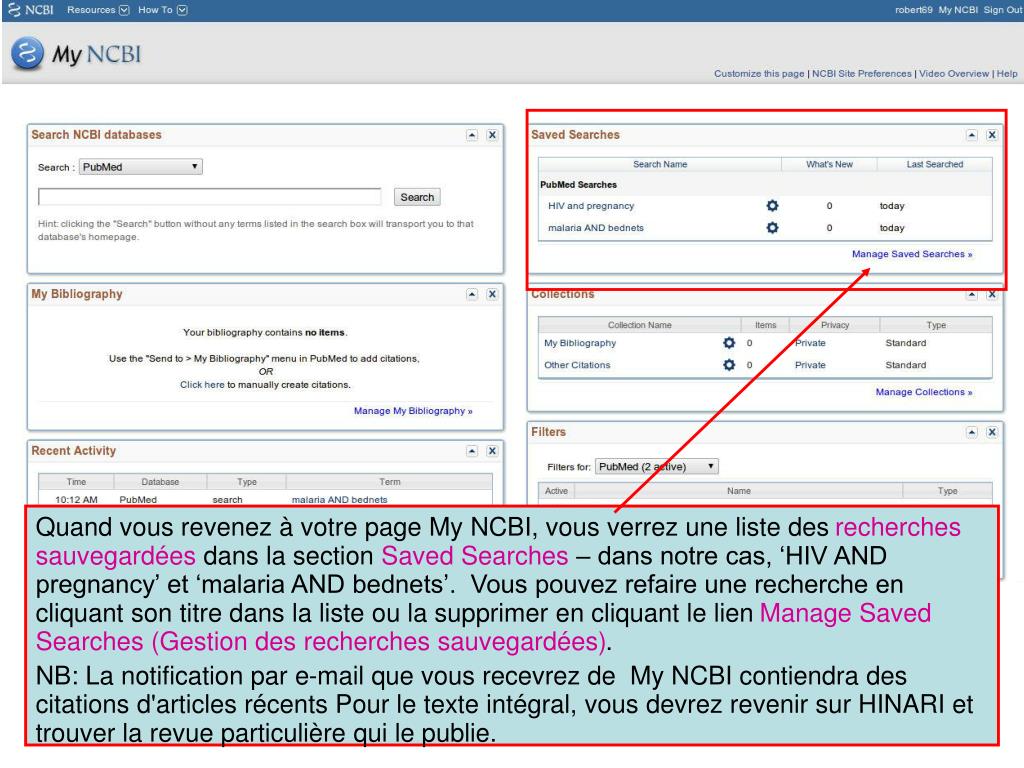This screenshot has height=768, width=1024.
Task: Open Manage Collections link
Action: point(923,392)
